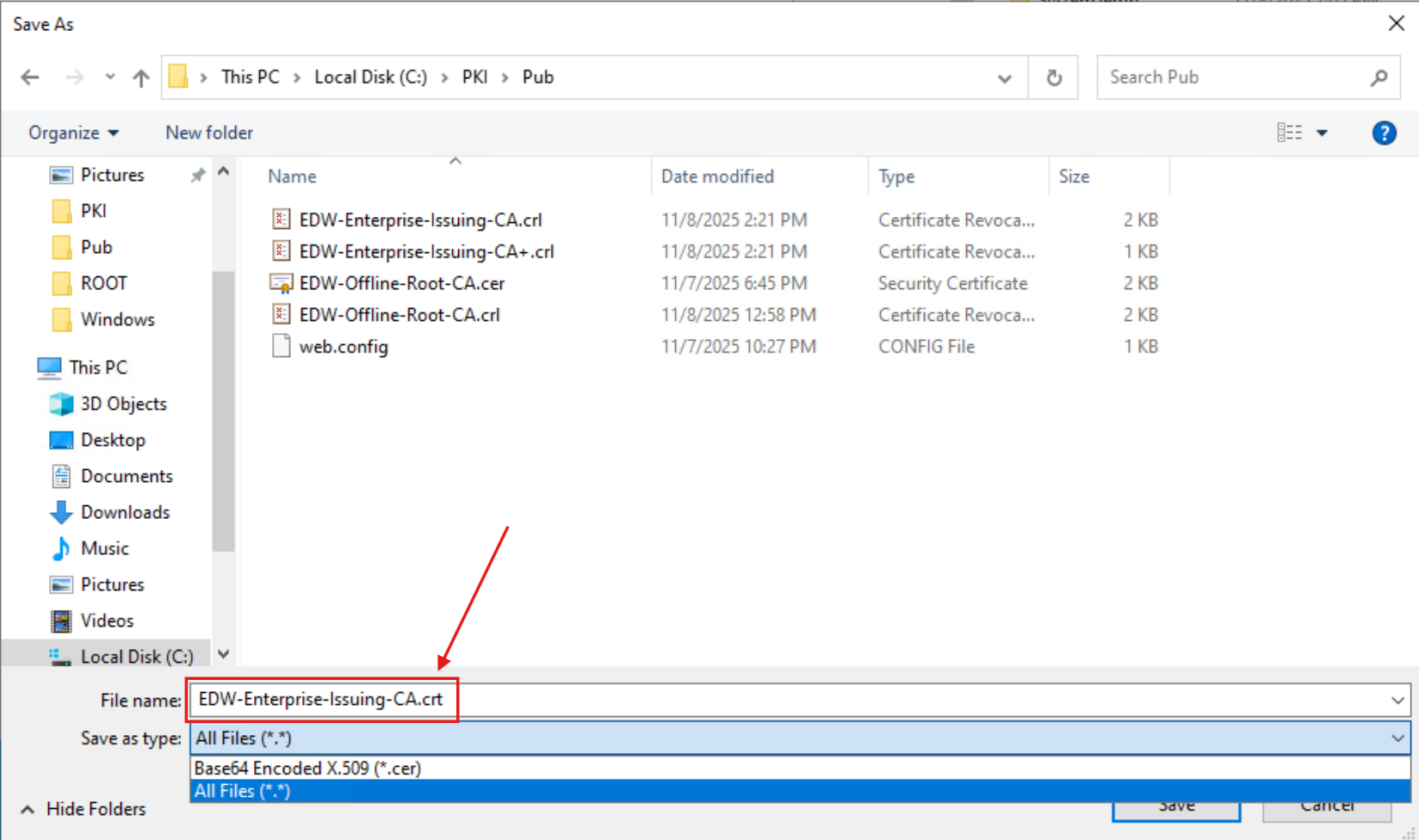This screenshot has width=1419, height=840.
Task: Select the EDW-Enterprise-Issuing-CA.crl revocation list icon
Action: [x=281, y=219]
